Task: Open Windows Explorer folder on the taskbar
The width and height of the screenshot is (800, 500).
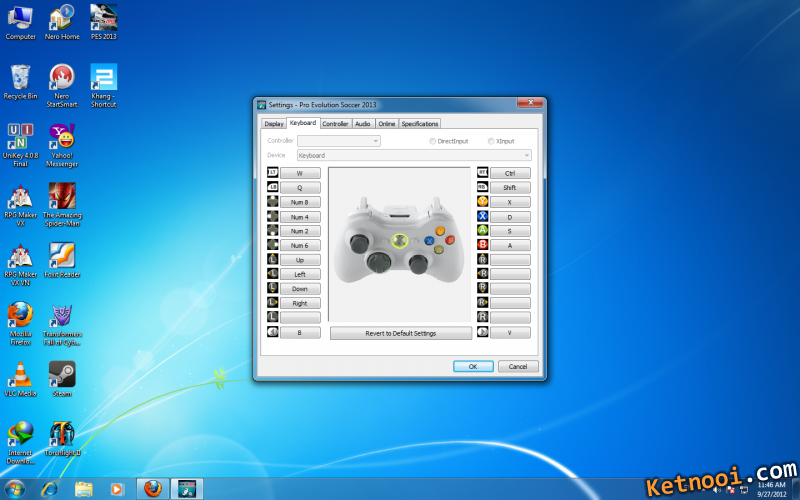Action: click(x=84, y=489)
